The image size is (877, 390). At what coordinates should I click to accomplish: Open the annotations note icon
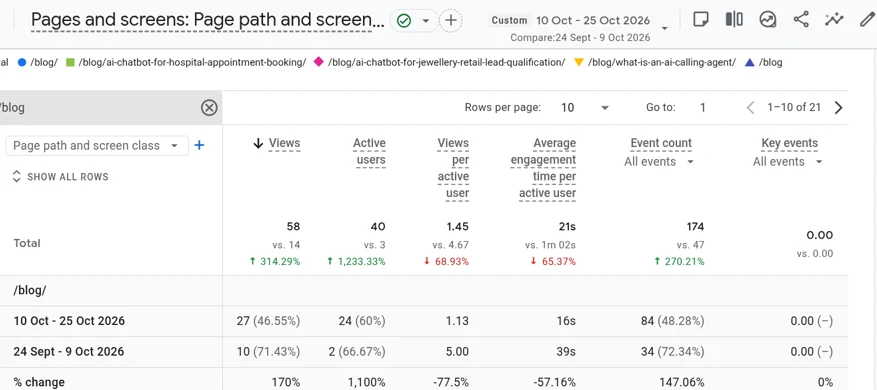tap(700, 20)
